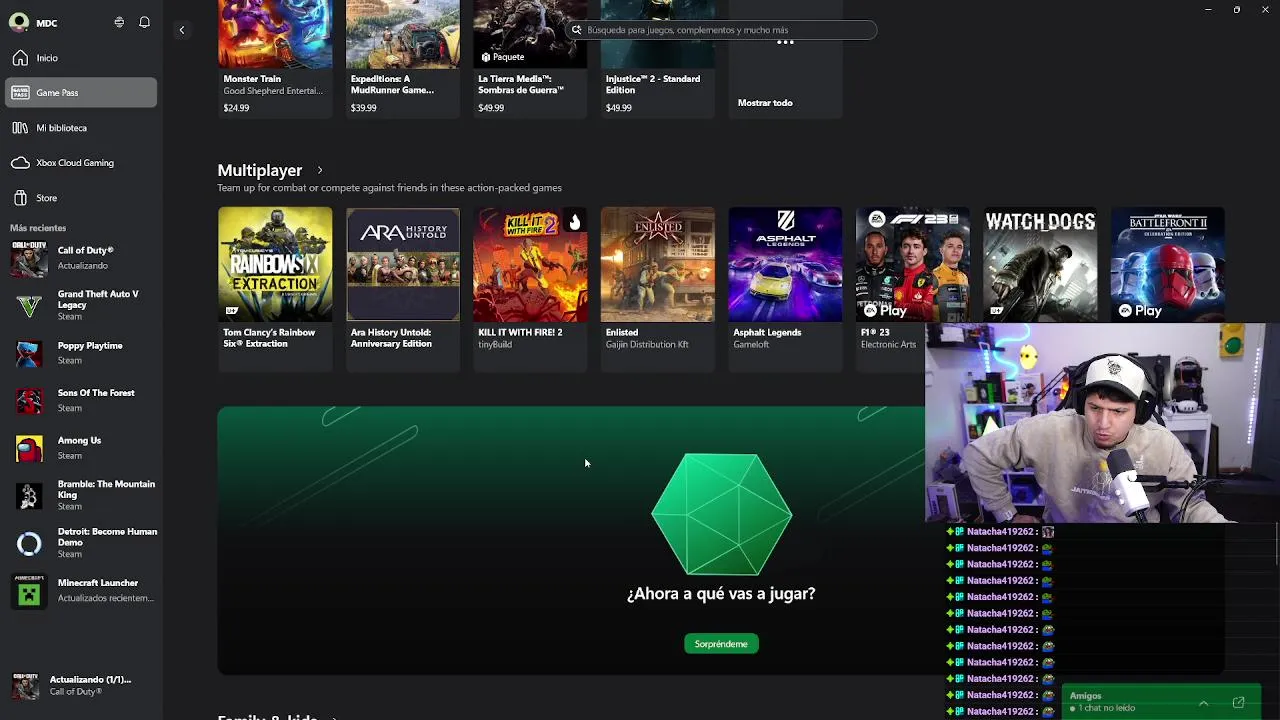Open the notifications bell
This screenshot has width=1280, height=720.
pos(144,22)
